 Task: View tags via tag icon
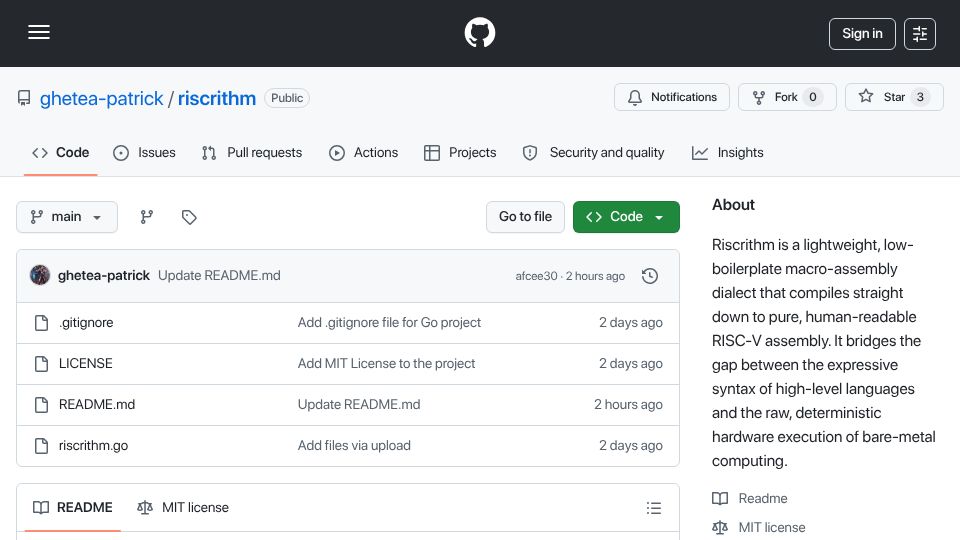click(x=189, y=217)
